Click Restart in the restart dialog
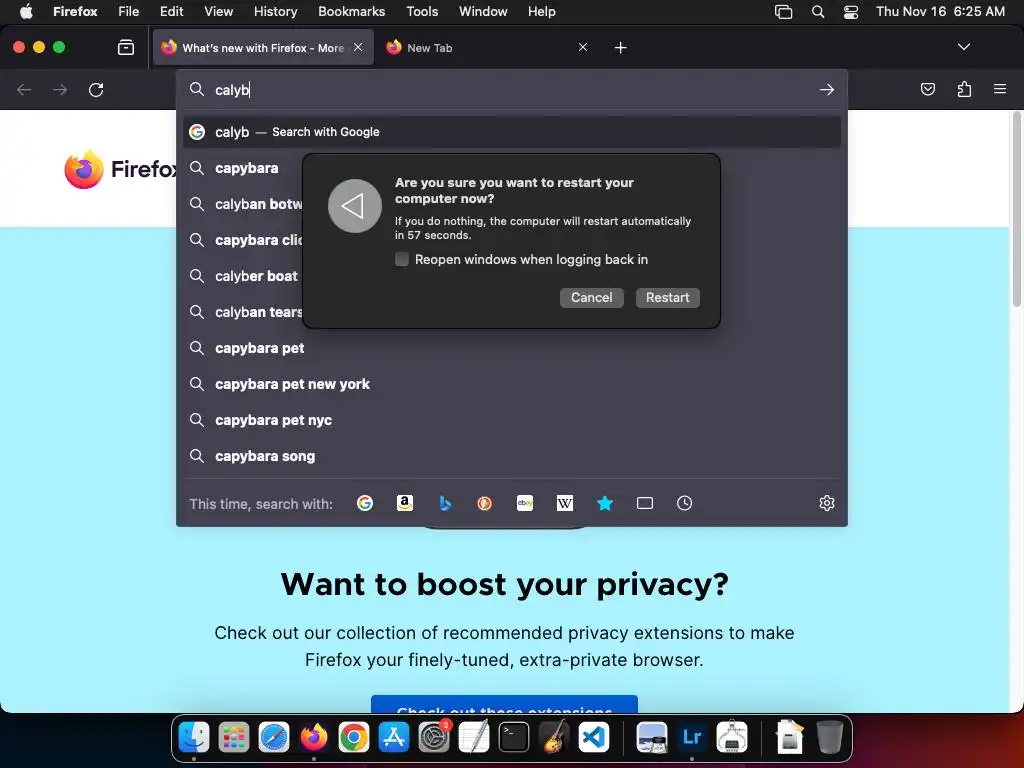The image size is (1024, 768). (x=667, y=297)
